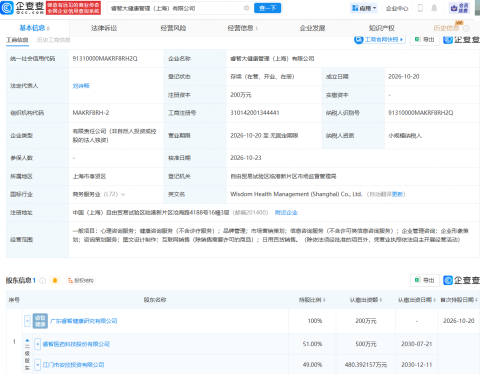Select the Wisdom Health Management English name

[x=296, y=194]
